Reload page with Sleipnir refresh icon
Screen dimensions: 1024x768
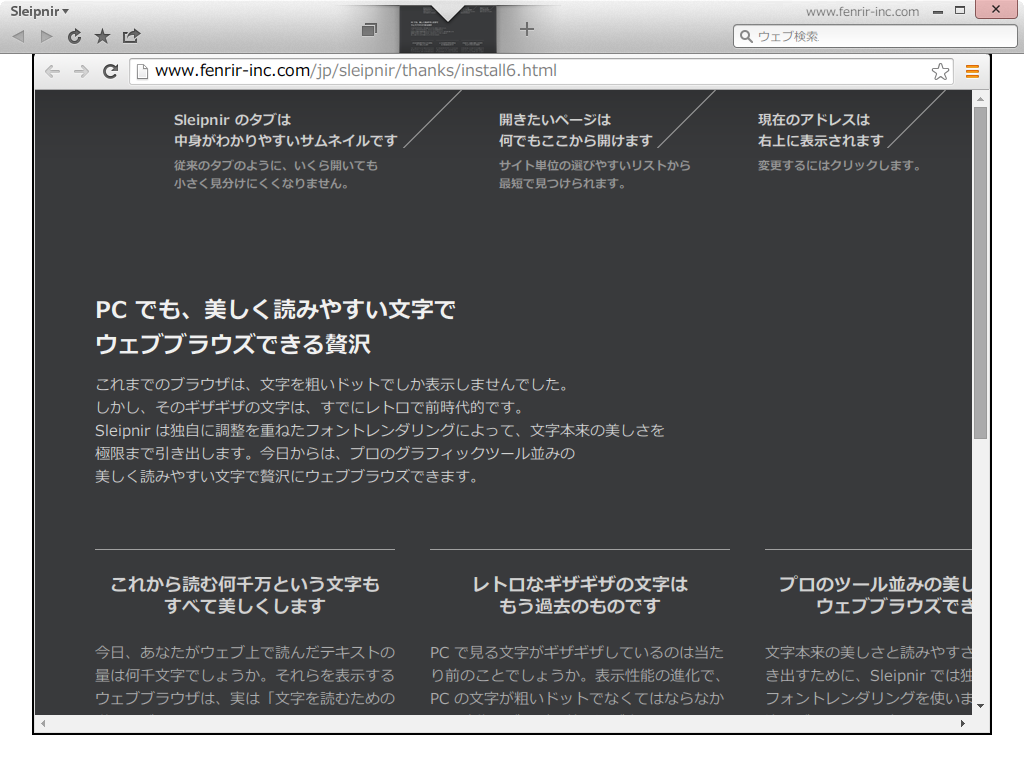[x=74, y=37]
